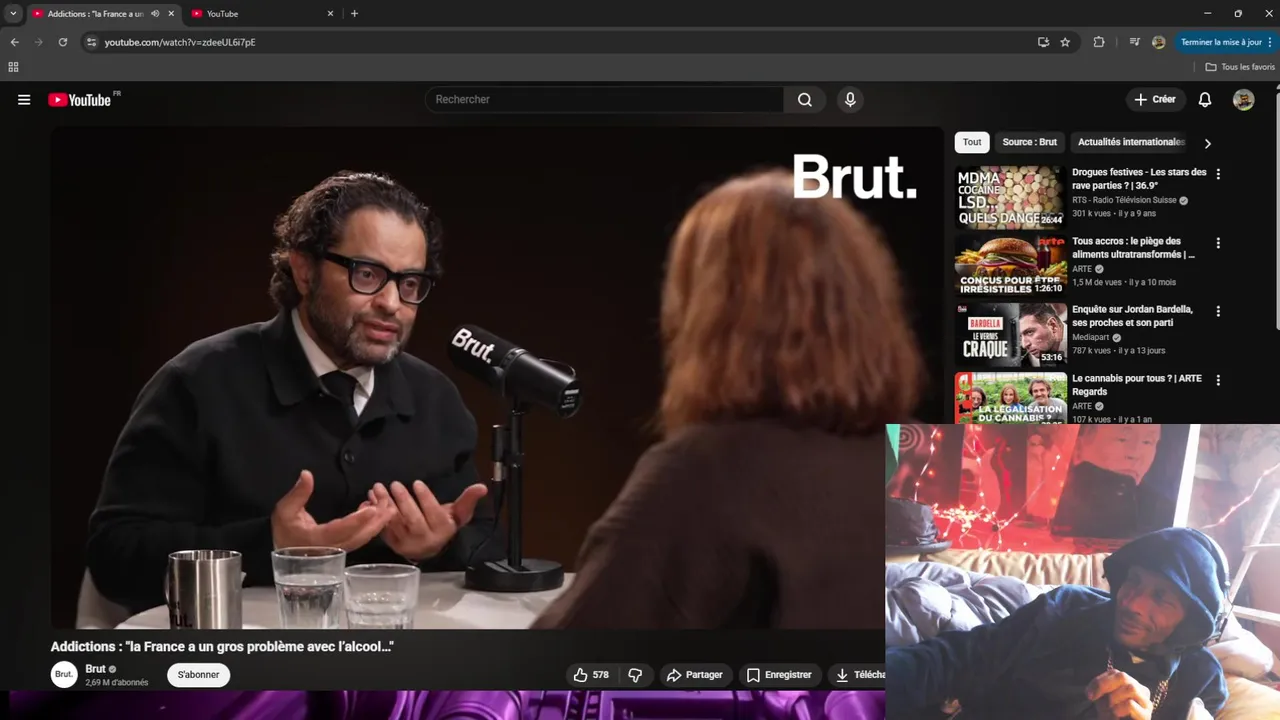Like the video with thumbs up
Viewport: 1280px width, 720px height.
pos(590,675)
